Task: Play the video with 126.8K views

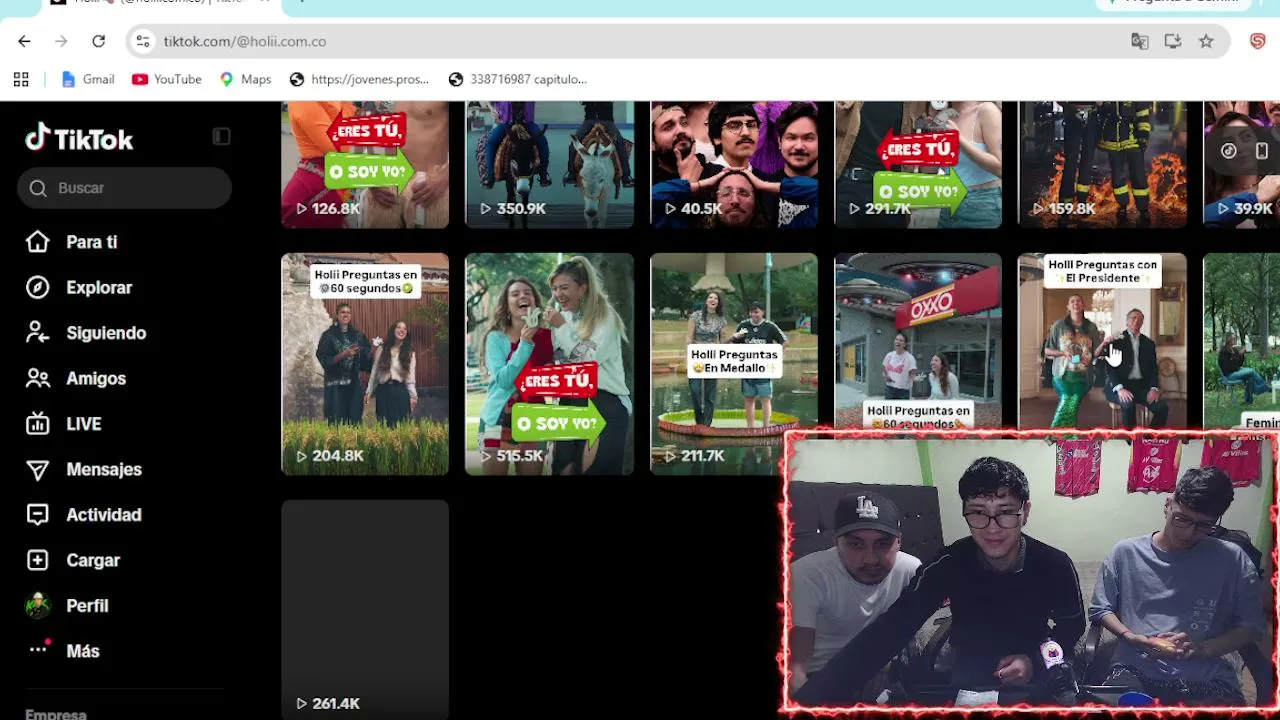Action: 365,164
